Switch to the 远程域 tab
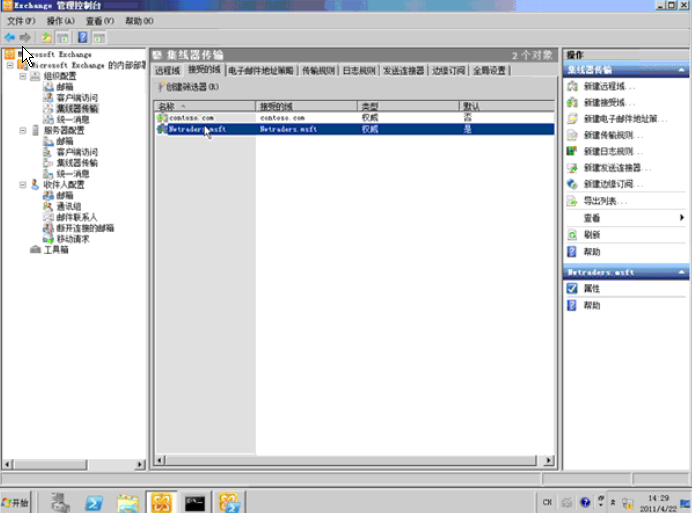This screenshot has width=692, height=513. pos(167,71)
